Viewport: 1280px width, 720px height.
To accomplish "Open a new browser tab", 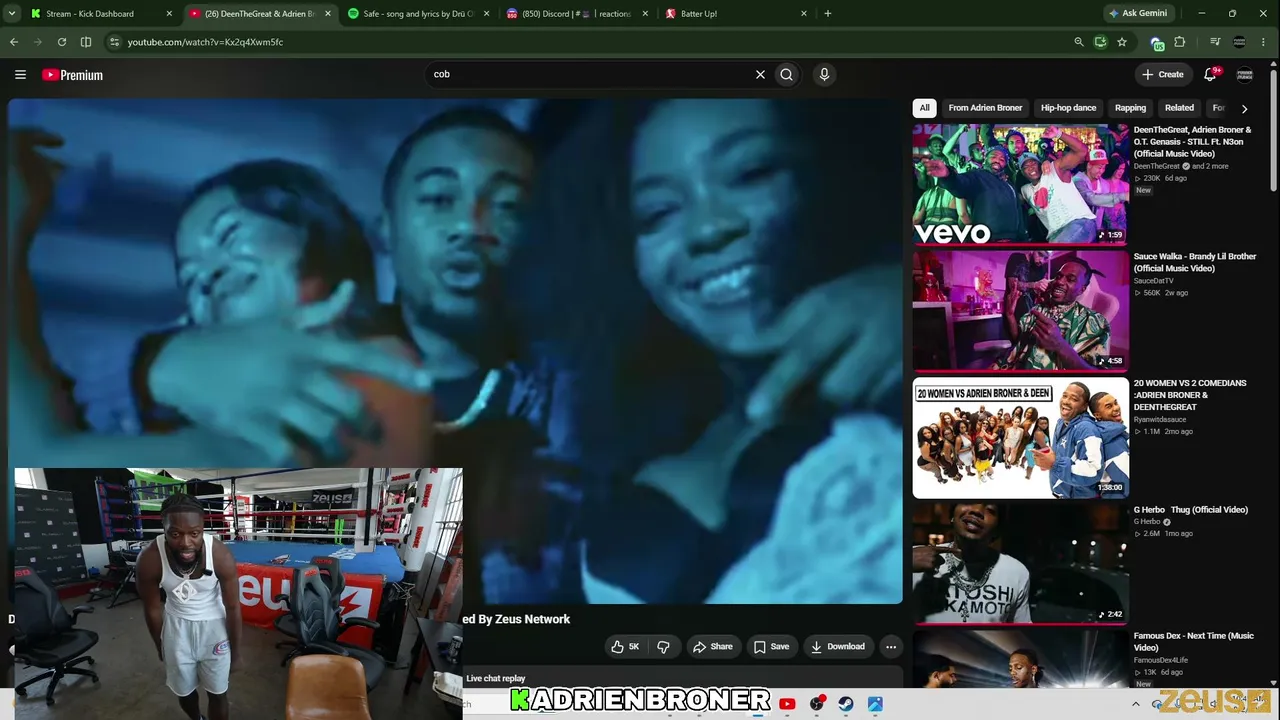I will click(x=828, y=14).
